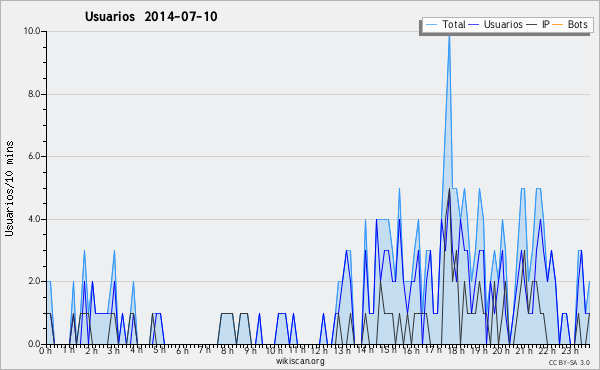This screenshot has width=600, height=370.
Task: Click the x-axis label '14 h'
Action: click(x=365, y=350)
